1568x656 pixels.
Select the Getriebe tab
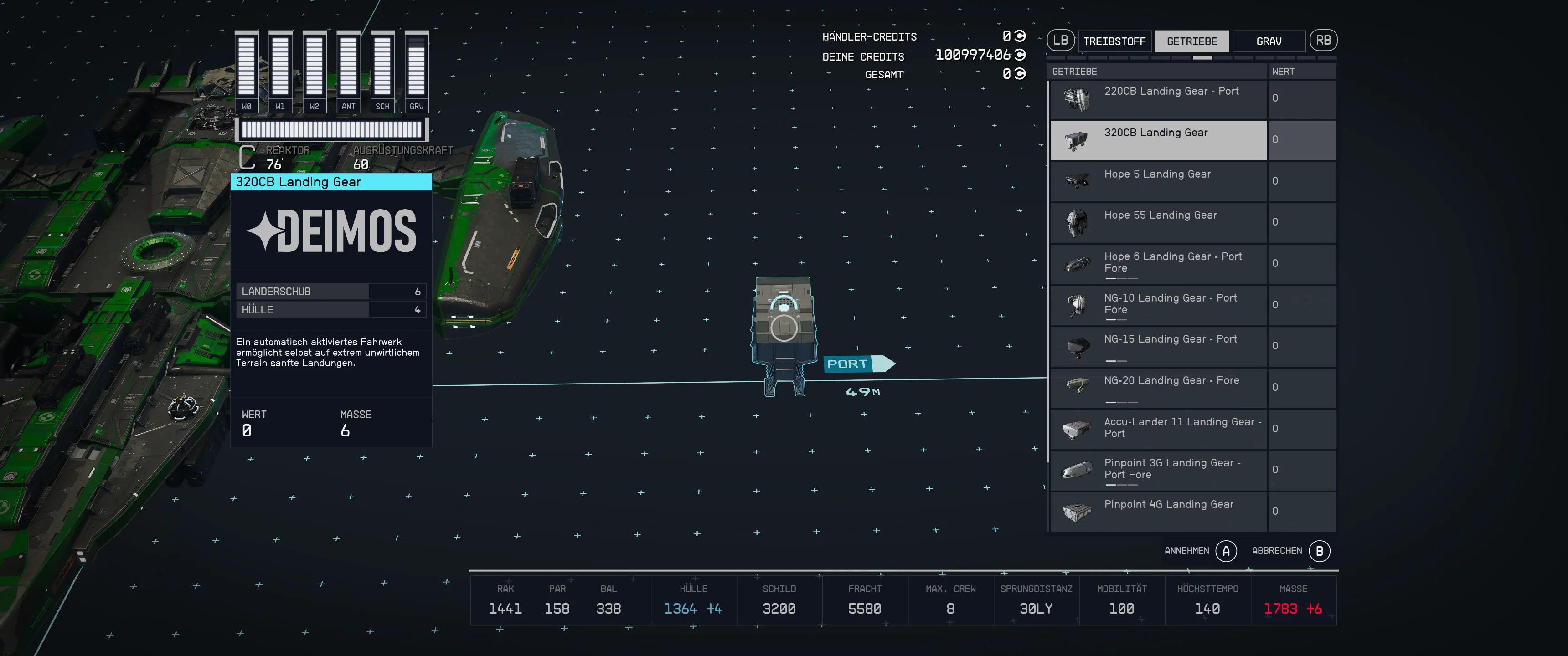[x=1192, y=41]
